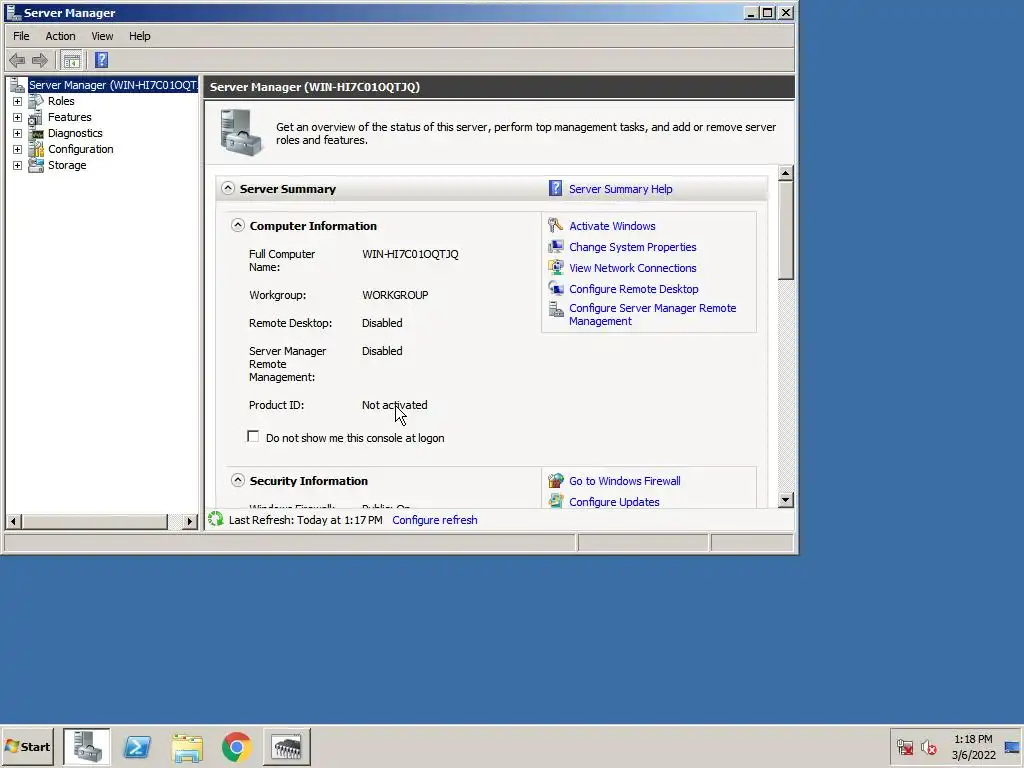Click the Forward arrow toolbar icon
Viewport: 1024px width, 768px height.
click(x=40, y=61)
